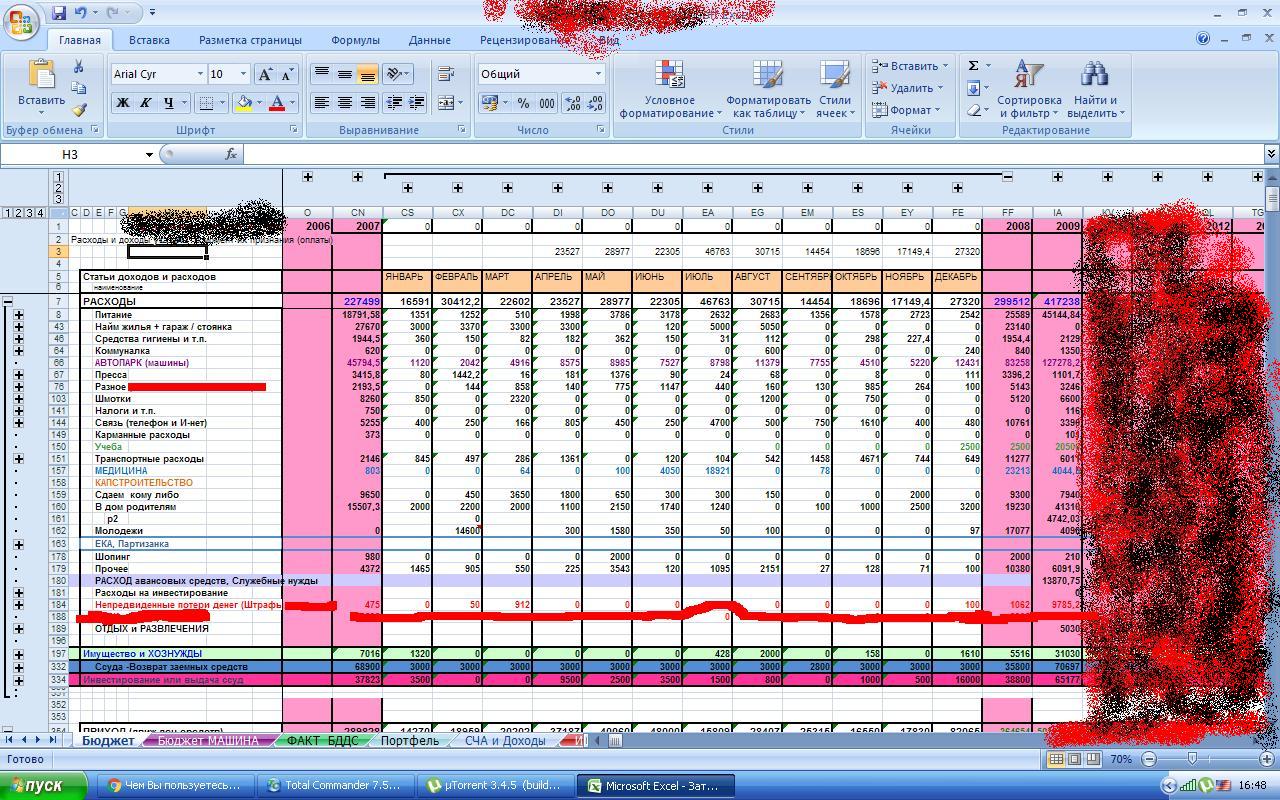Select the Format Painter brush
This screenshot has width=1280, height=800.
click(x=78, y=110)
